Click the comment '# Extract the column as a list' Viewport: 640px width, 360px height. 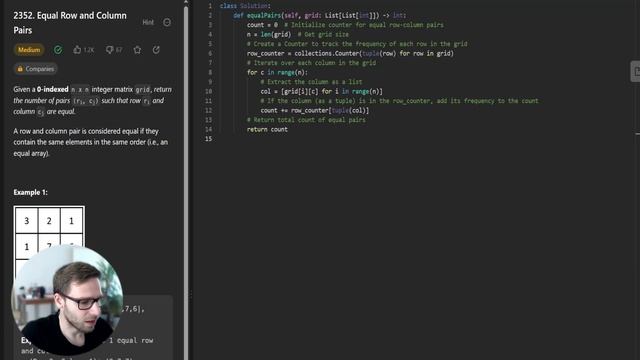click(x=311, y=82)
